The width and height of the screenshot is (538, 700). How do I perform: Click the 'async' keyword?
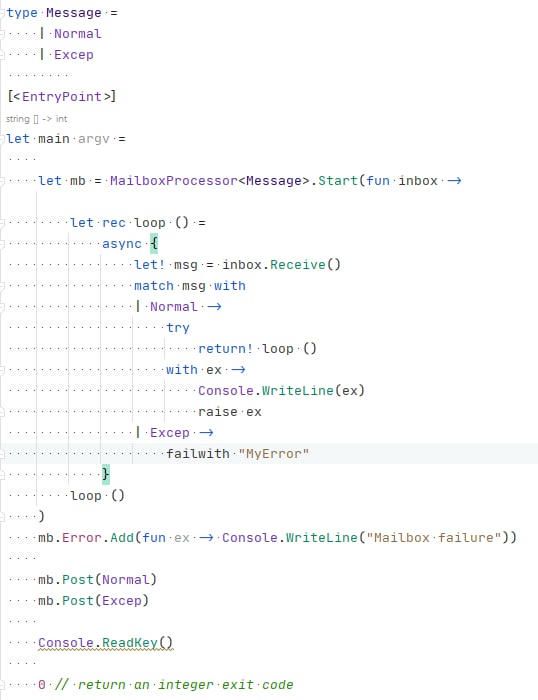click(x=122, y=244)
